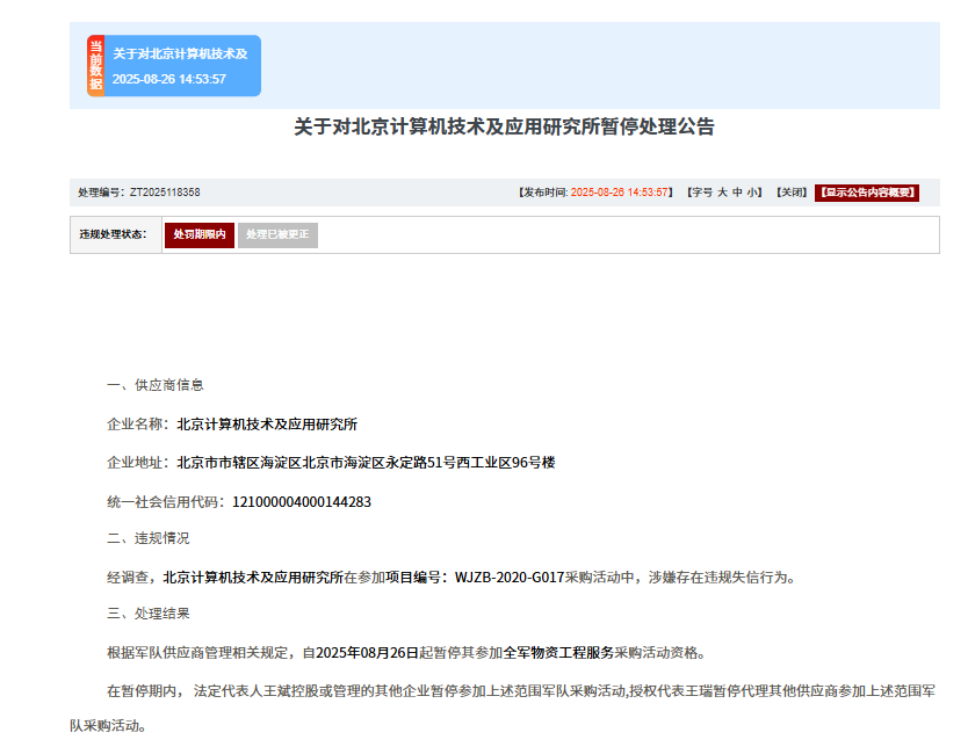Click the 三、处理结果 section heading
This screenshot has width=968, height=748.
[x=148, y=613]
